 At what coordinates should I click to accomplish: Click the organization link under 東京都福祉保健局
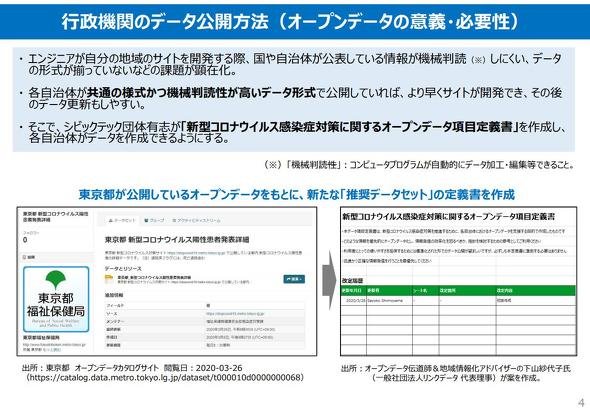point(54,345)
